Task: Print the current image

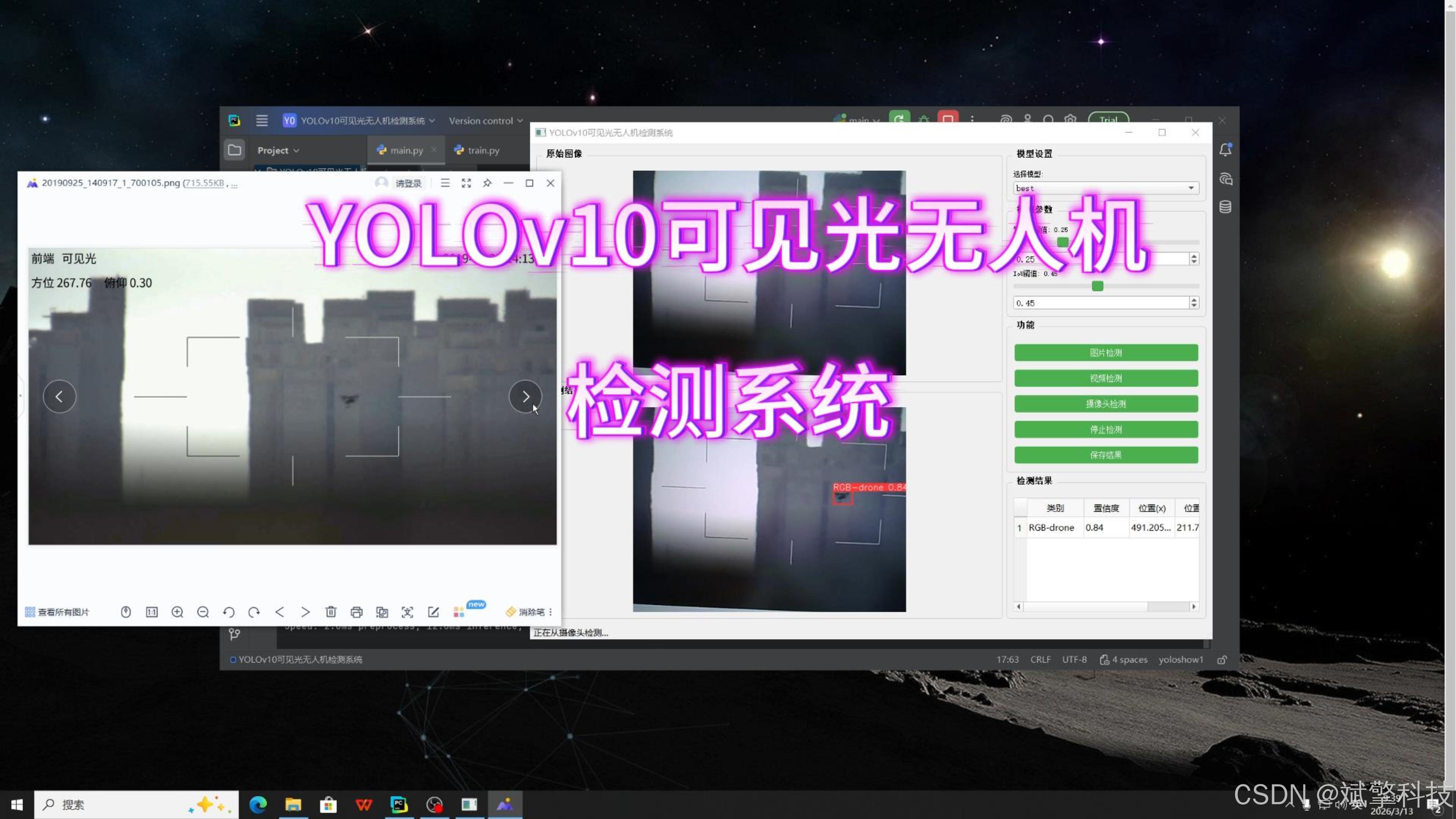Action: 356,612
